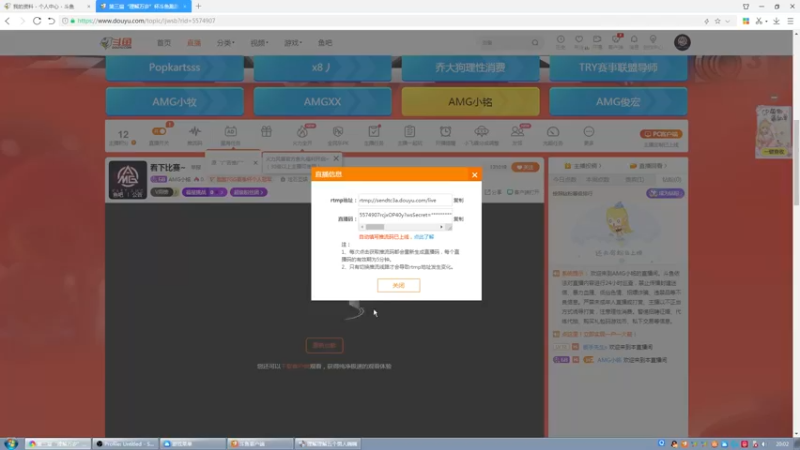Image resolution: width=800 pixels, height=450 pixels.
Task: Click the PK shield toolbar icon
Action: 338,132
